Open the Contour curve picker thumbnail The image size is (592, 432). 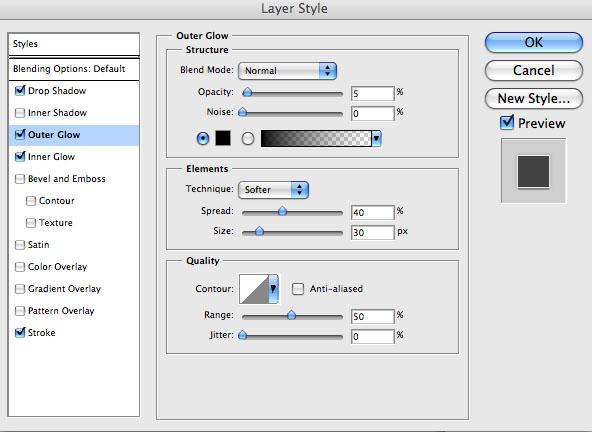pyautogui.click(x=254, y=289)
